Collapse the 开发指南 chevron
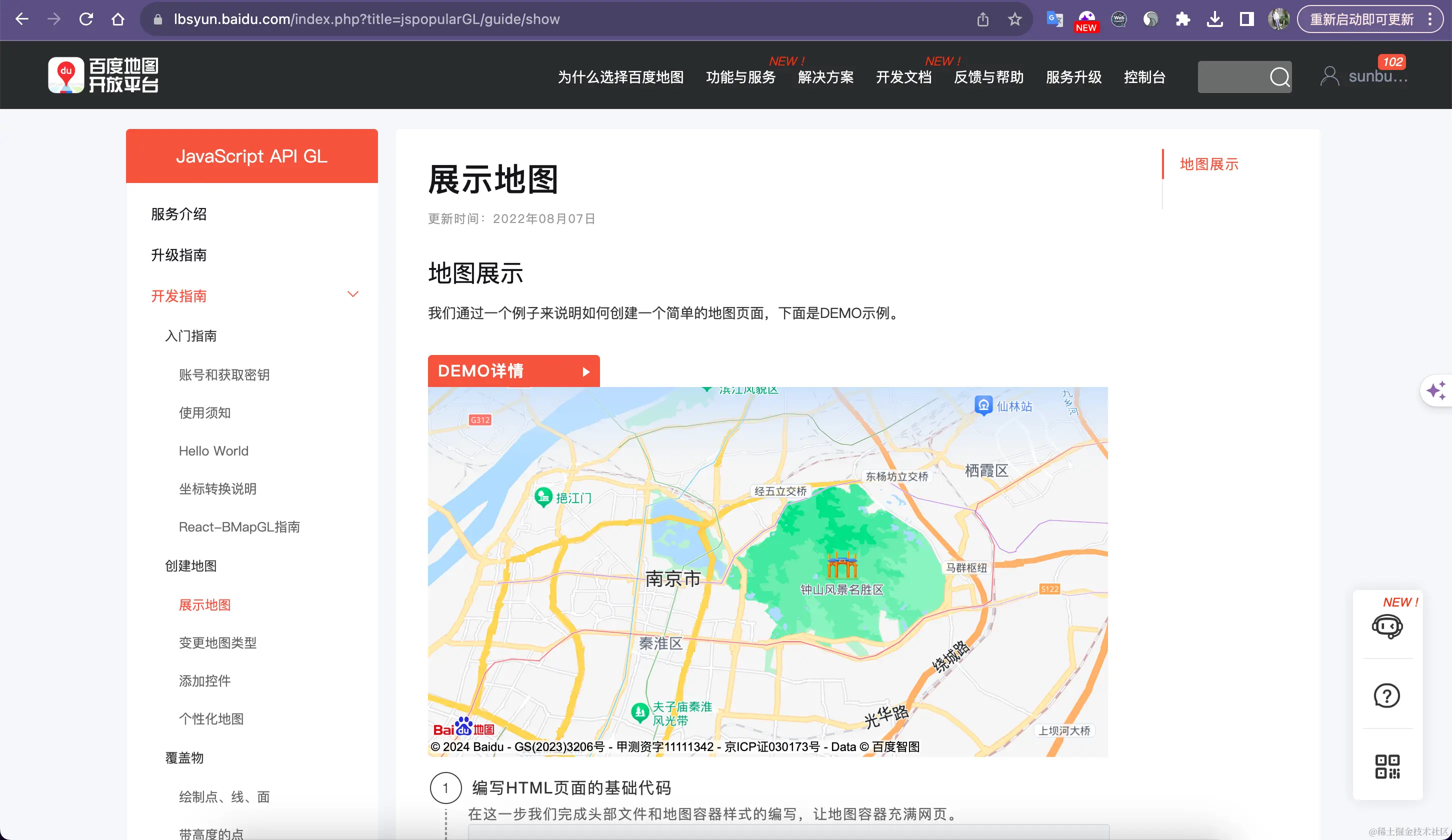This screenshot has height=840, width=1452. coord(353,294)
